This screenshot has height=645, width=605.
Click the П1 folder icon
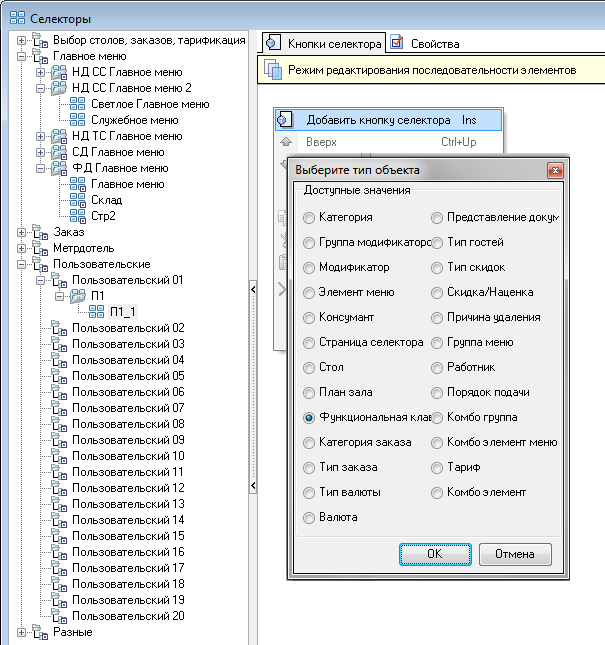77,296
